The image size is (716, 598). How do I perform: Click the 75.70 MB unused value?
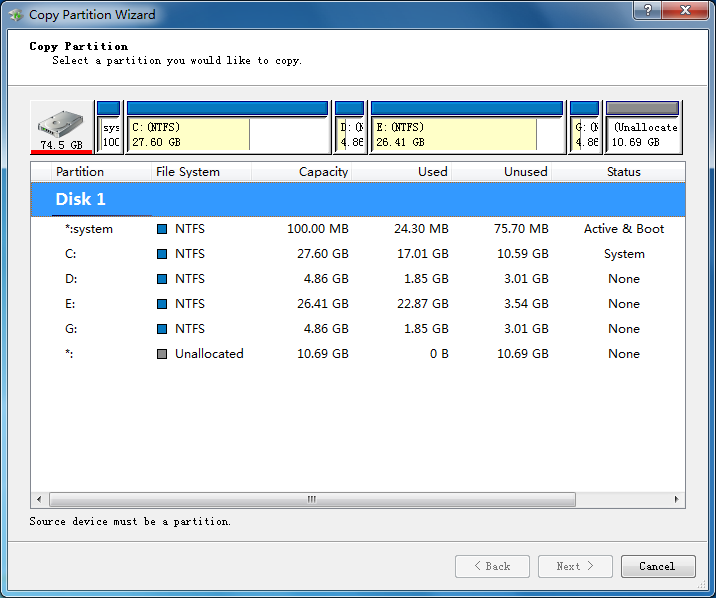(521, 229)
